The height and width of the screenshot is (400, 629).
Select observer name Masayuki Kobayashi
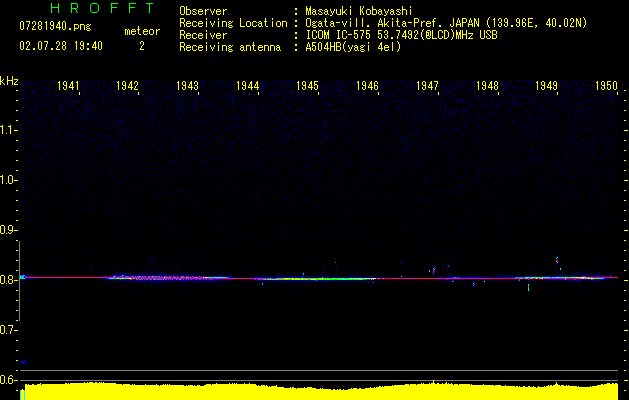(x=359, y=11)
